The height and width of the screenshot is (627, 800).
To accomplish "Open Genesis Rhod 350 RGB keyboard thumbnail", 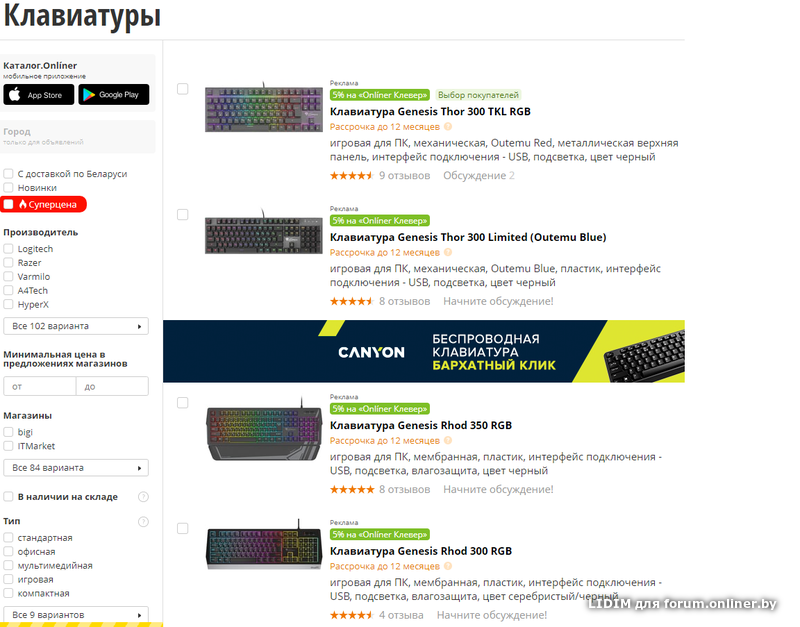I will click(264, 431).
